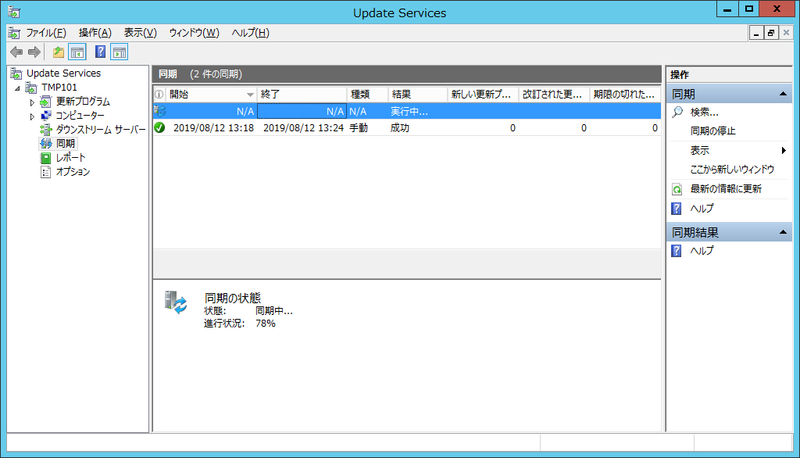Sort by the 期限の切れた... column header
Image resolution: width=800 pixels, height=458 pixels.
tap(626, 94)
